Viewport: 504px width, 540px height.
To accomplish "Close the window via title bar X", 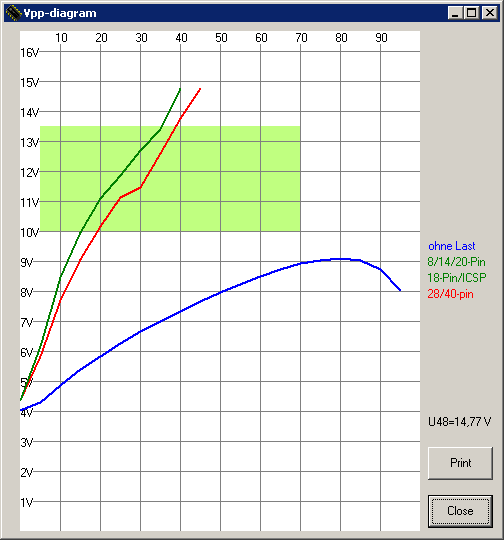I will pyautogui.click(x=489, y=13).
